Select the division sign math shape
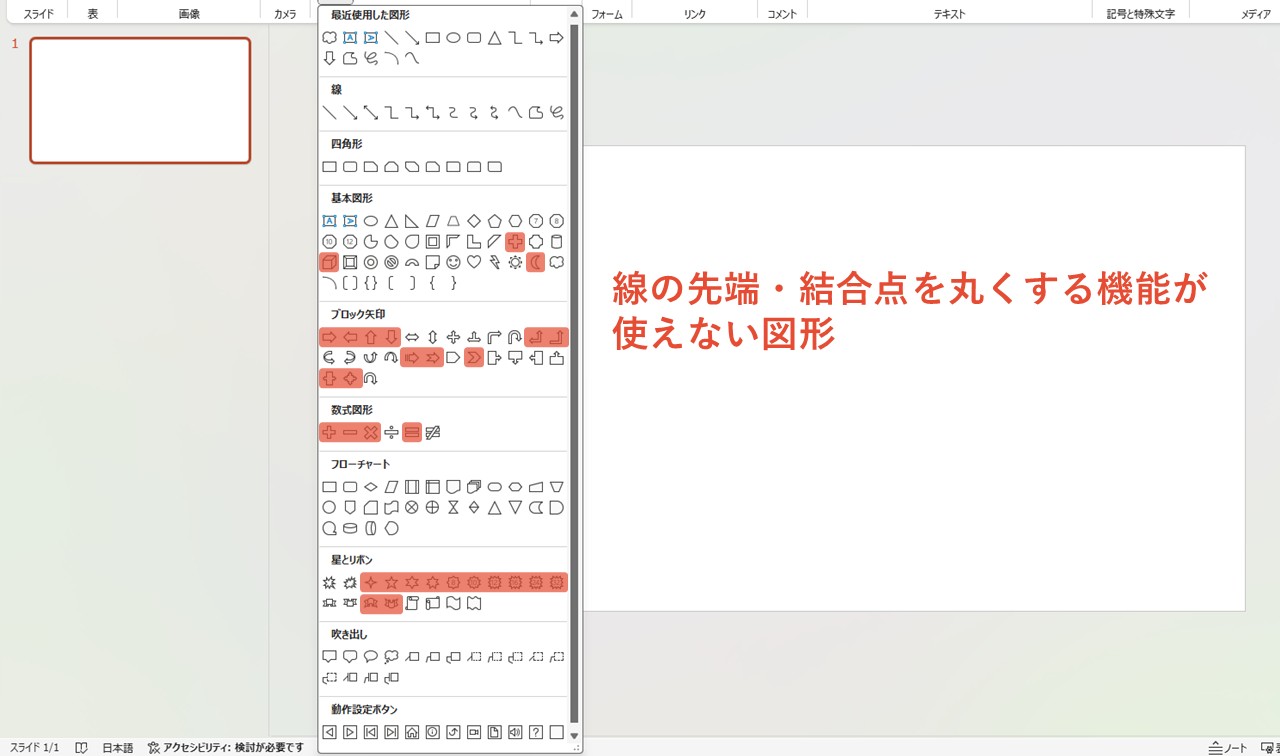The image size is (1280, 756). [x=389, y=431]
